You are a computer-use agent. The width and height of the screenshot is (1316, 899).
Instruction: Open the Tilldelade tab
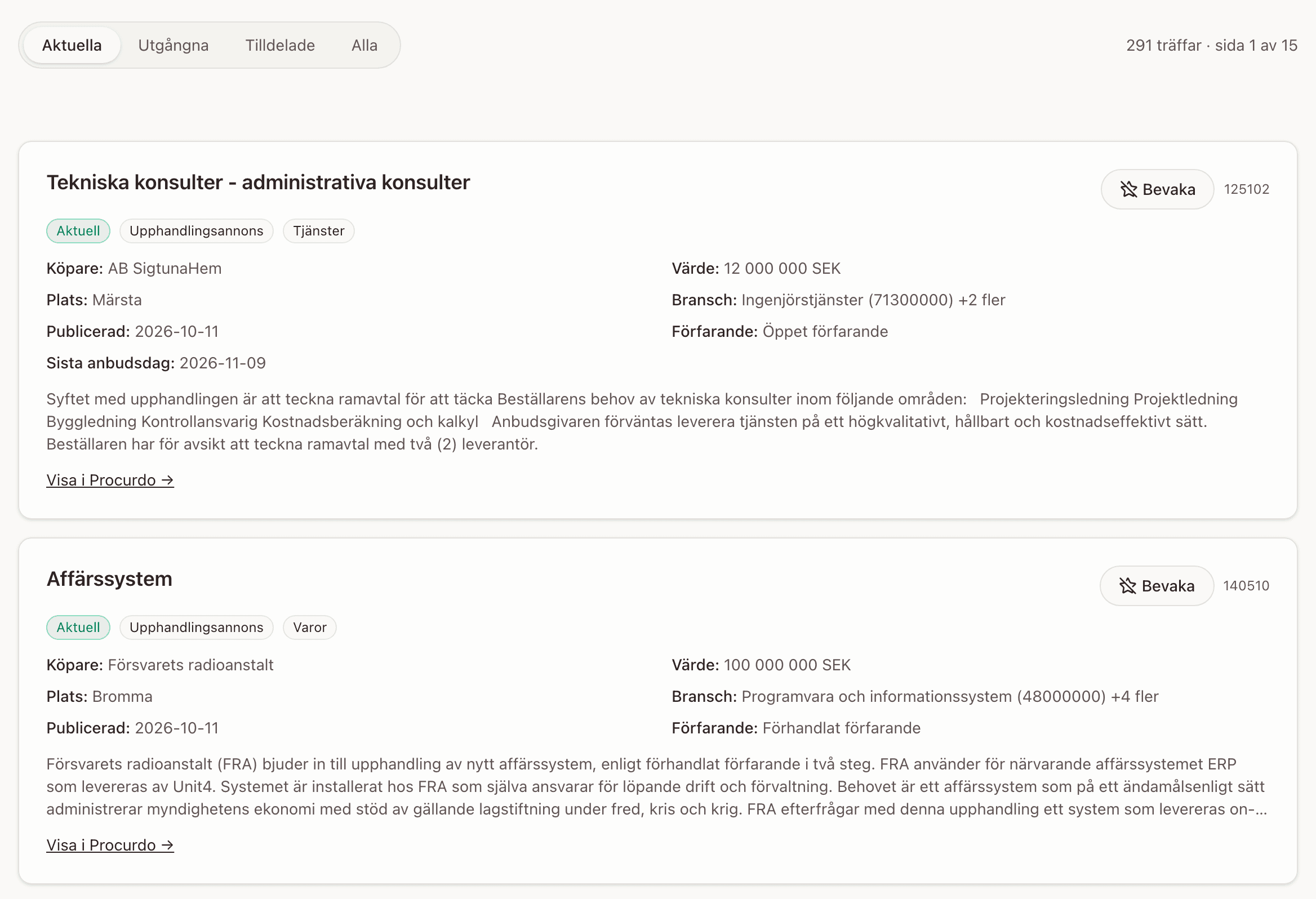click(280, 45)
